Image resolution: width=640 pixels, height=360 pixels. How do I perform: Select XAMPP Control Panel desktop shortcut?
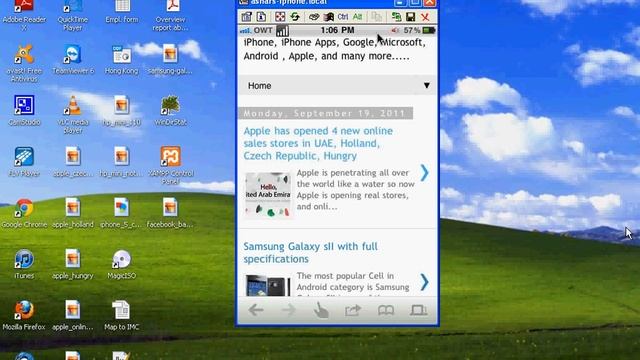tap(171, 166)
